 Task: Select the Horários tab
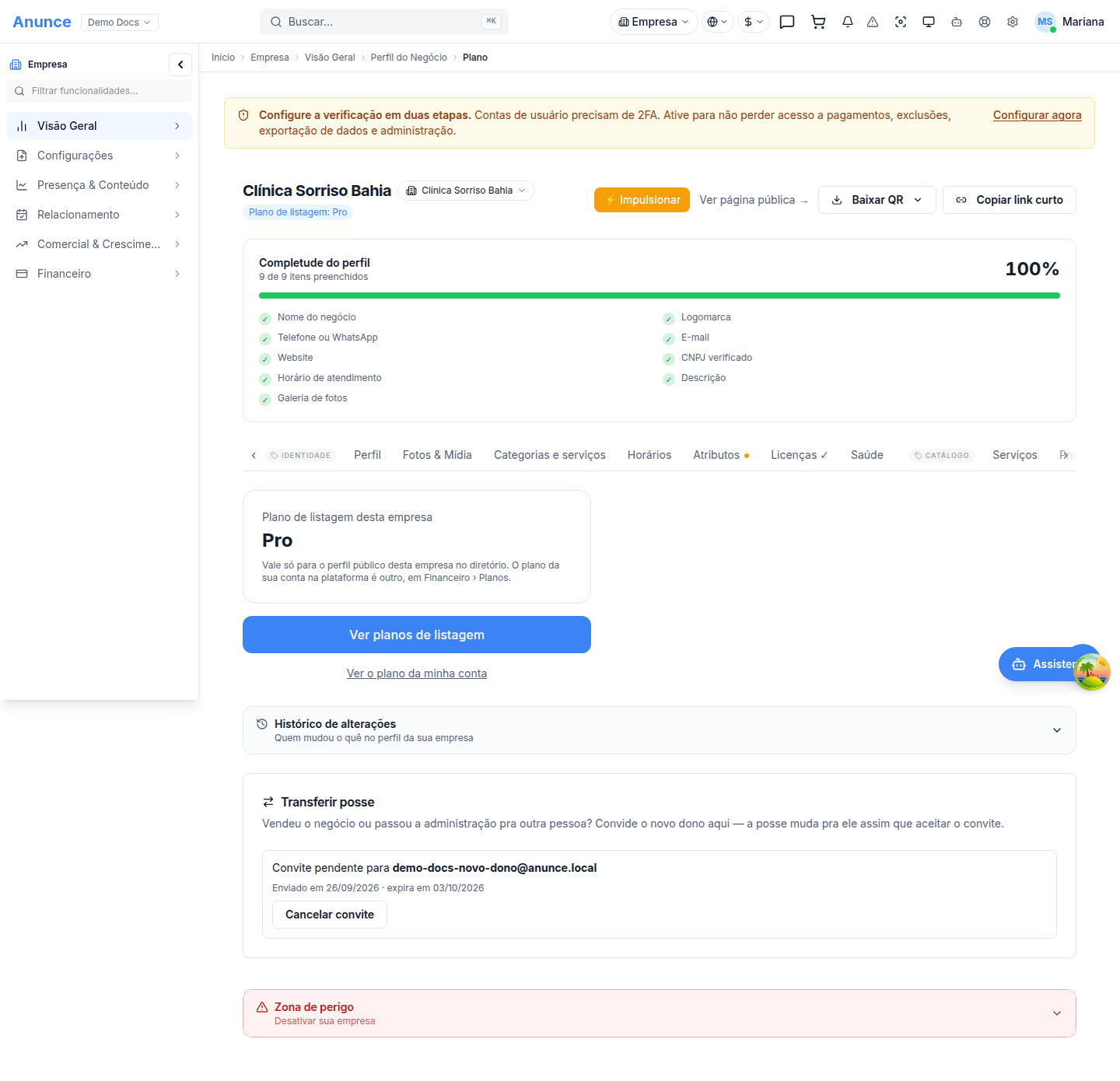(649, 455)
